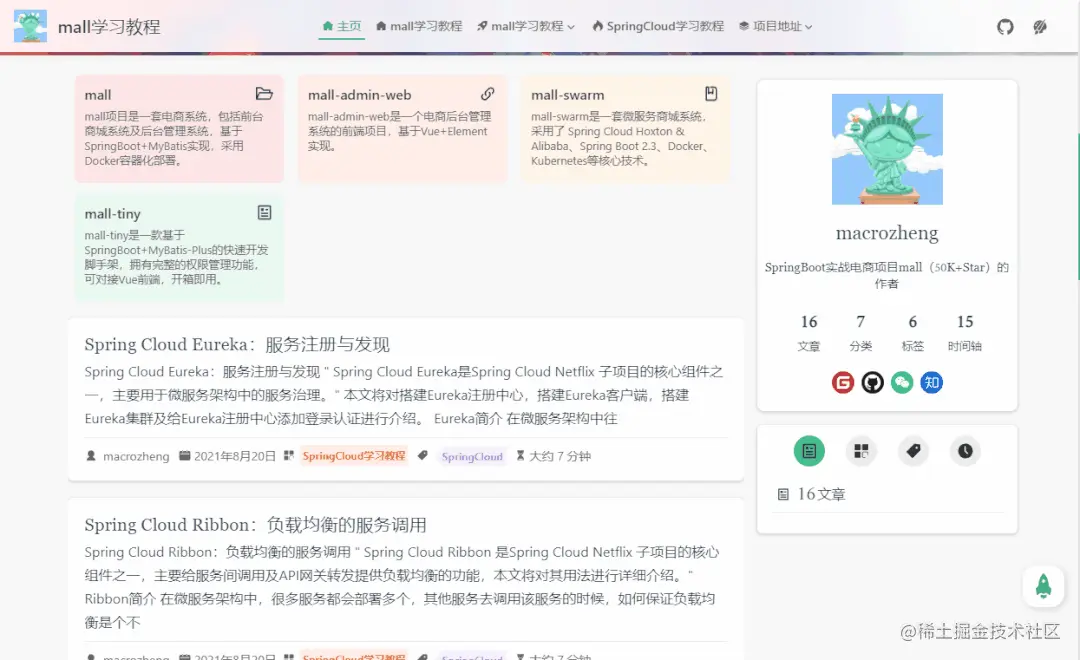Open the mall-swarm project card
Screen dimensions: 1080x660
pyautogui.click(x=625, y=129)
